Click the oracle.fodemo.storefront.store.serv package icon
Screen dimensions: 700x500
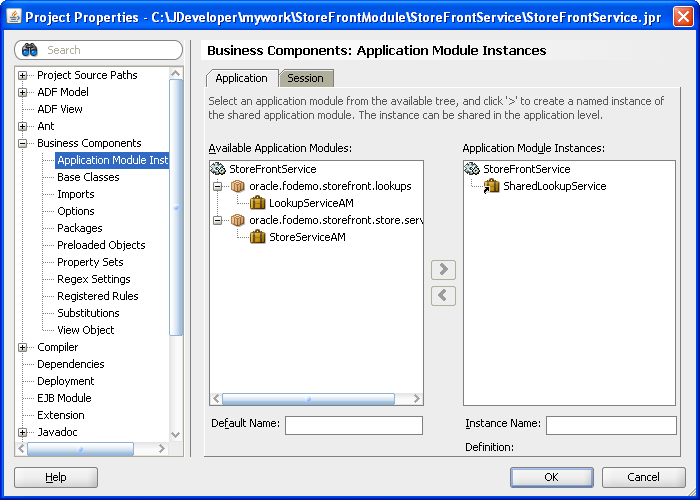coord(238,220)
